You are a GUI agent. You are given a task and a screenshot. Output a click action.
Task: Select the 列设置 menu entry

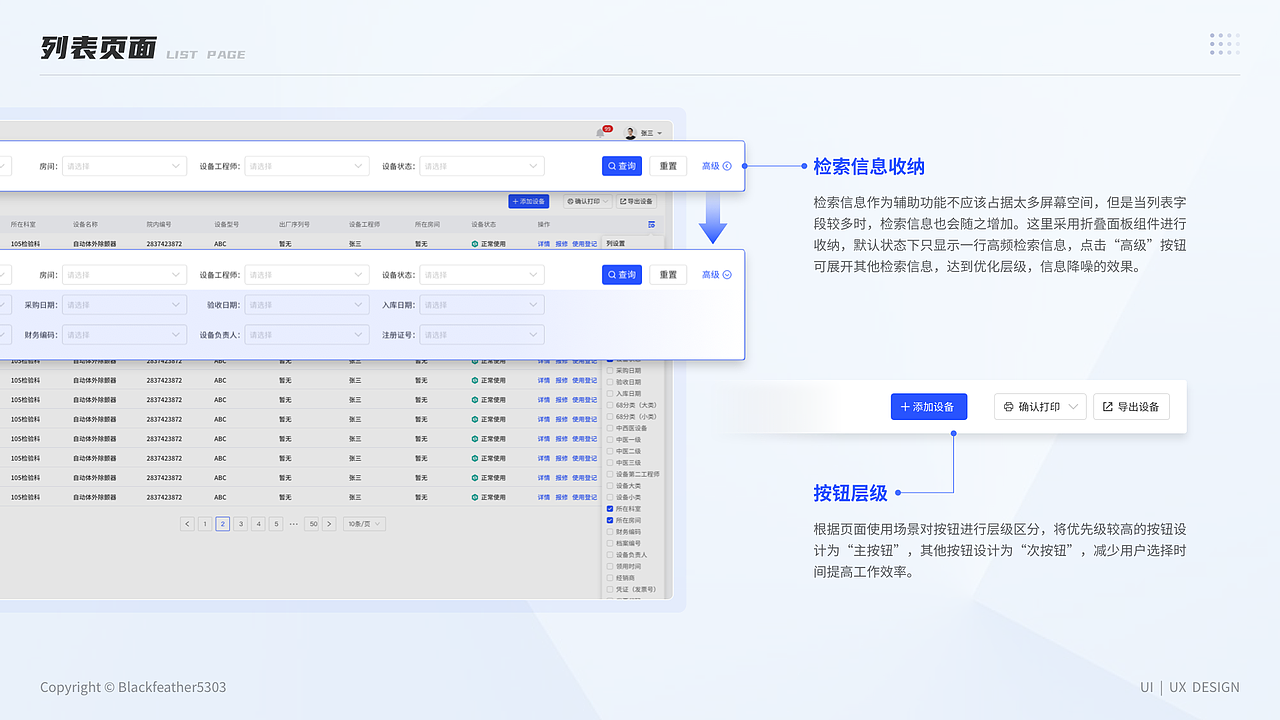tap(614, 242)
